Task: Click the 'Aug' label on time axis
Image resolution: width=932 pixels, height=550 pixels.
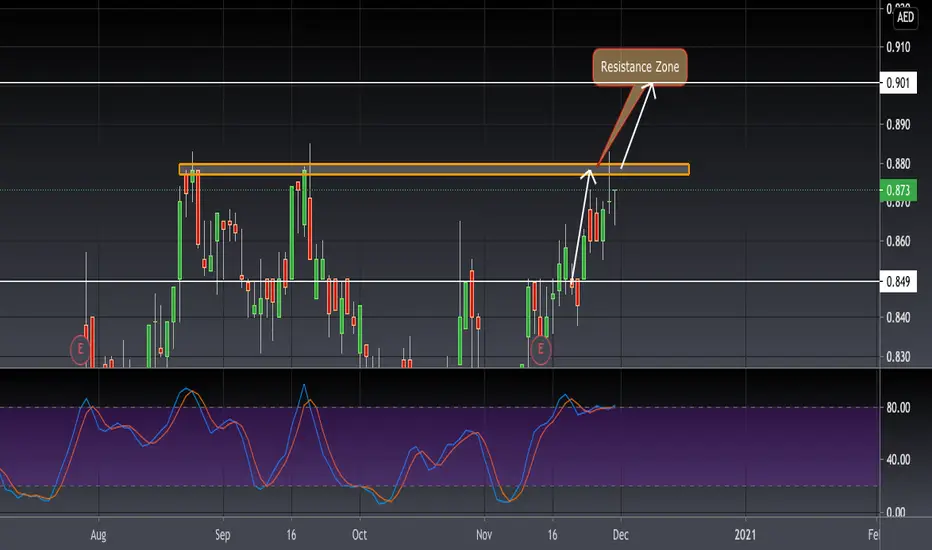Action: (x=98, y=535)
